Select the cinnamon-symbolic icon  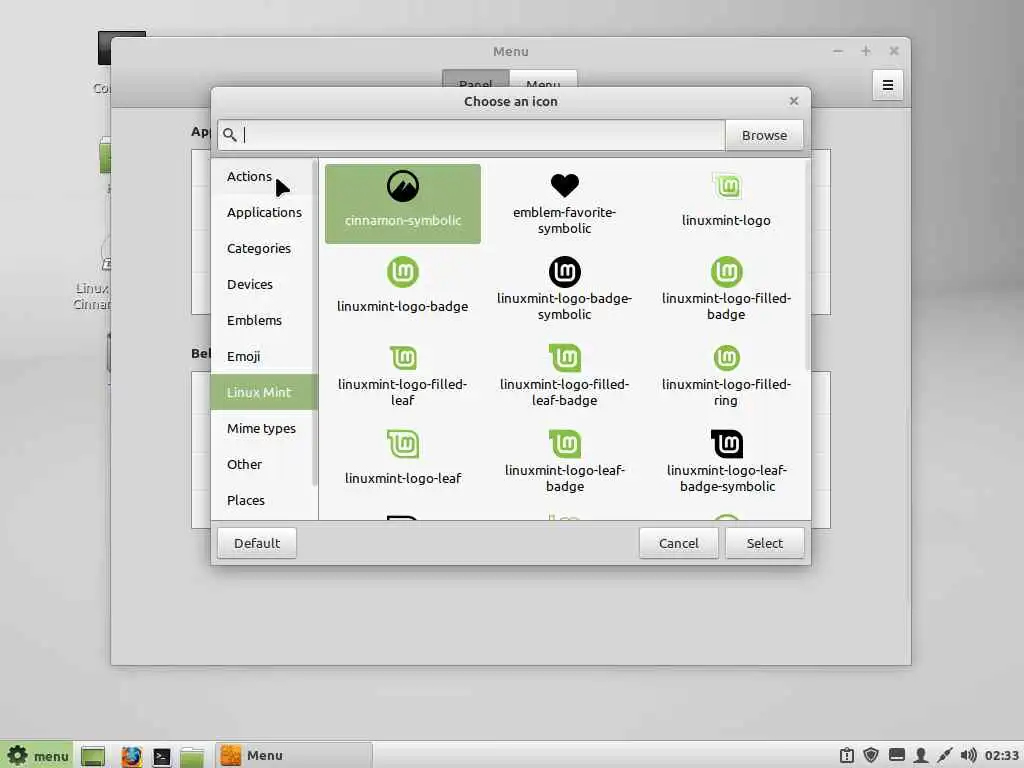click(403, 204)
